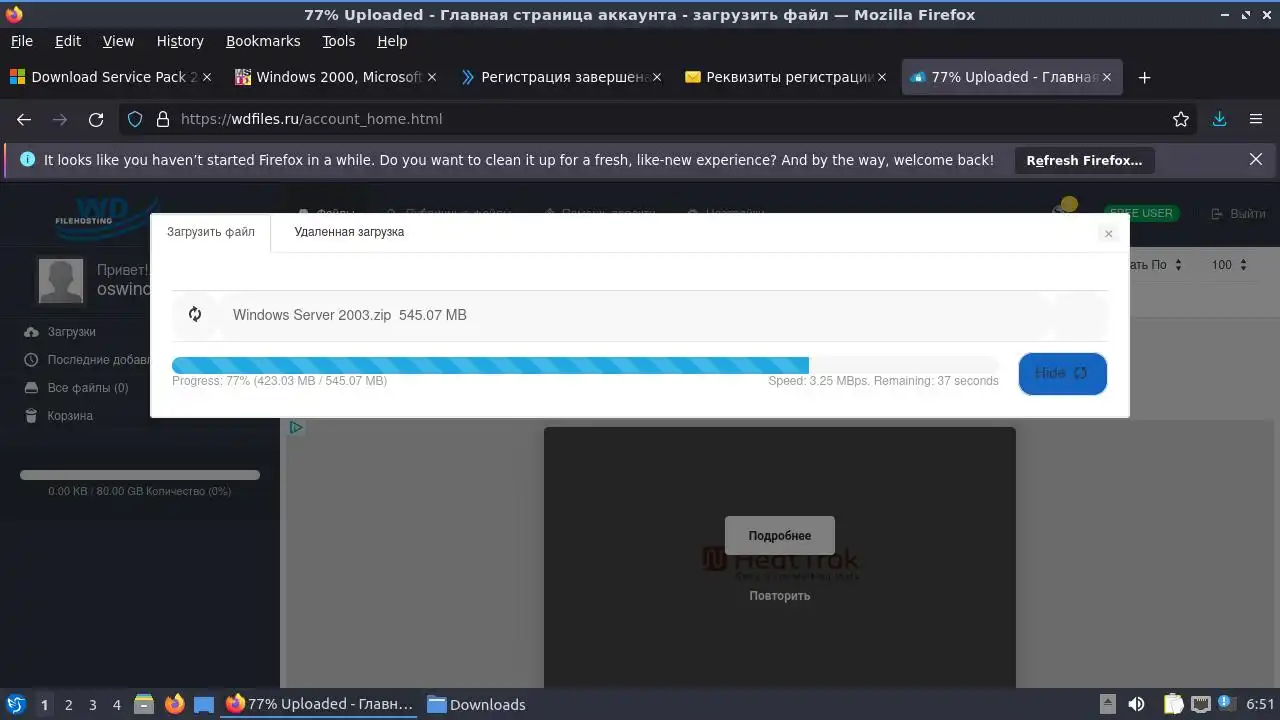Select the Загрузить файл tab
Viewport: 1280px width, 720px height.
[211, 232]
